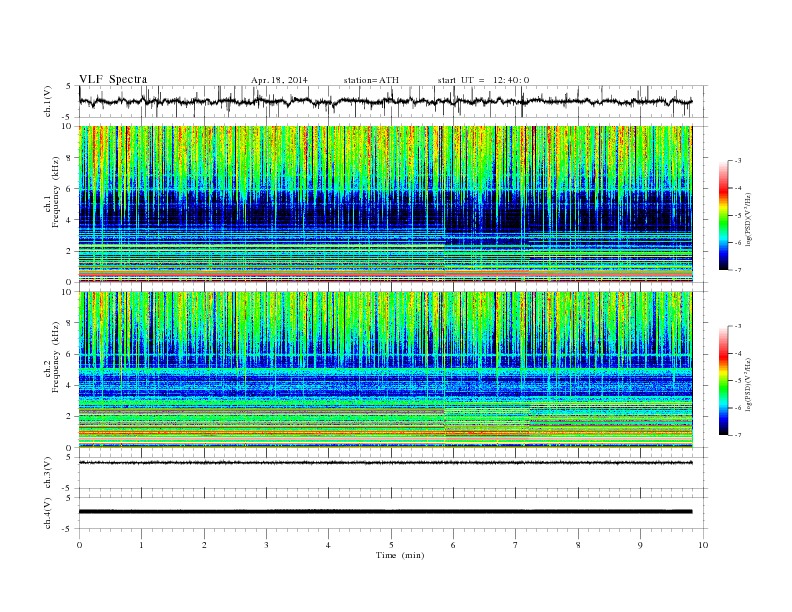
Task: Click the "Time (min)" x-axis label
Action: tap(400, 555)
